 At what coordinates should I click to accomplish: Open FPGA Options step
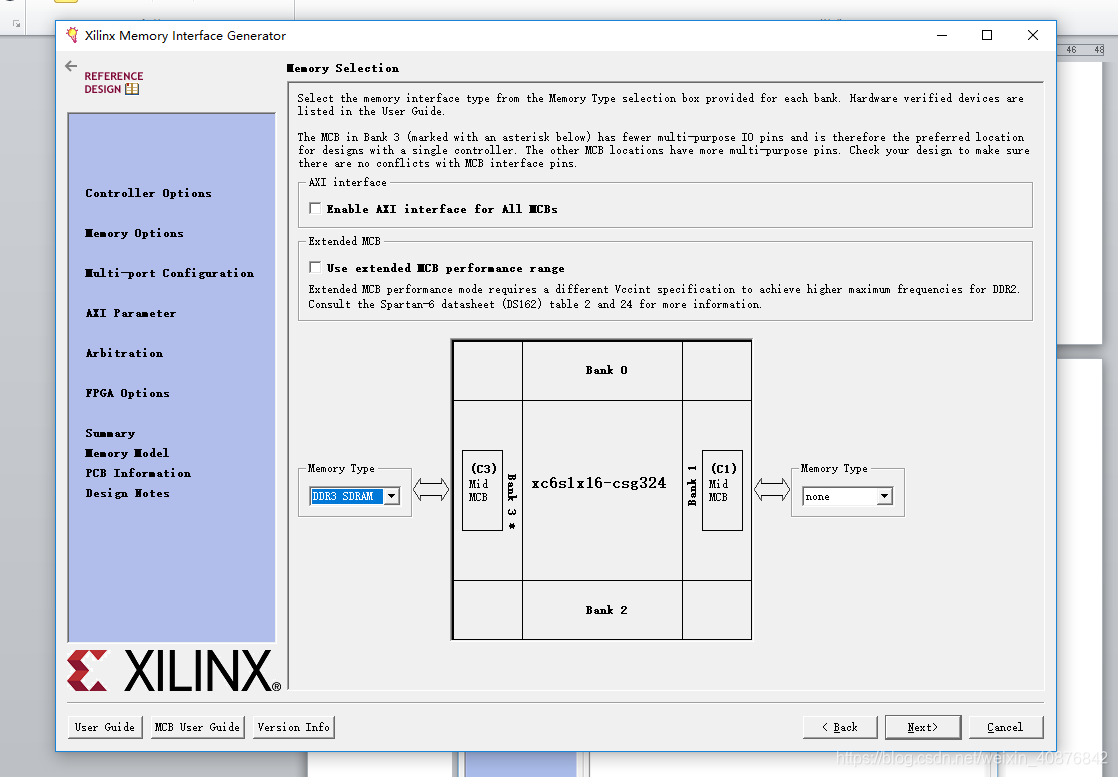[128, 393]
